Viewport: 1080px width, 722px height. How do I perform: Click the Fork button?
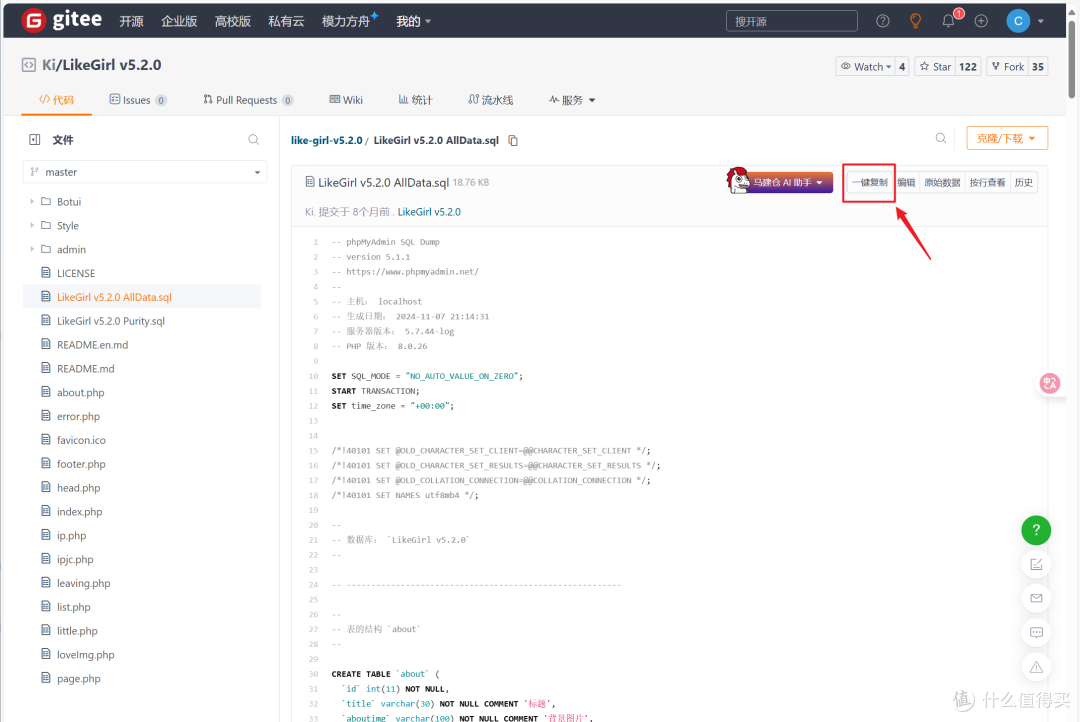tap(1008, 67)
